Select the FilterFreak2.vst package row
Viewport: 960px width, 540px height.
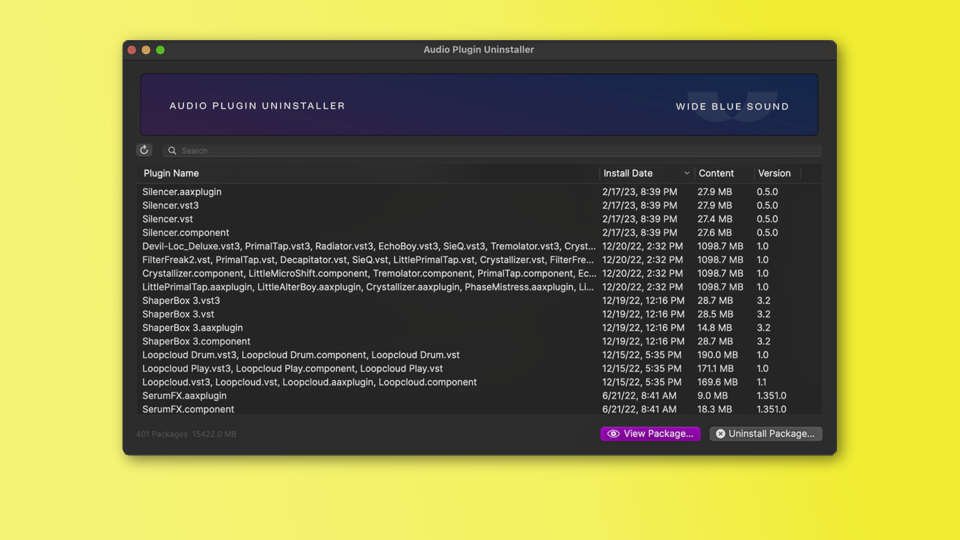[x=479, y=260]
